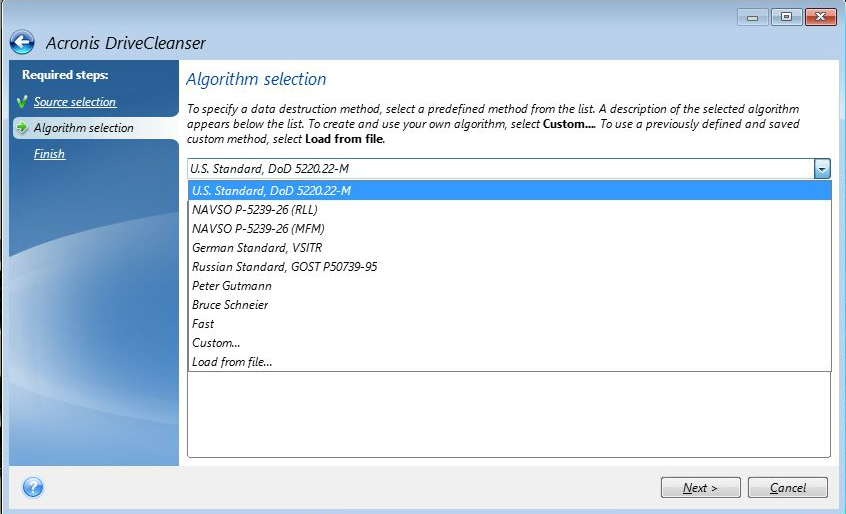846x514 pixels.
Task: Click the algorithm description box
Action: tap(509, 414)
